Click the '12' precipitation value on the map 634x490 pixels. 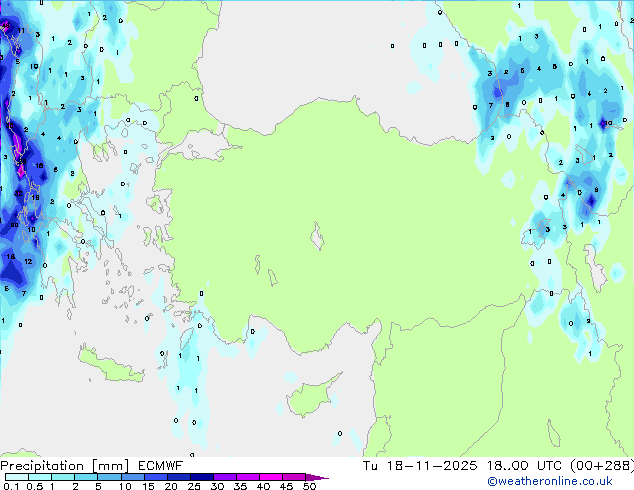point(28,262)
